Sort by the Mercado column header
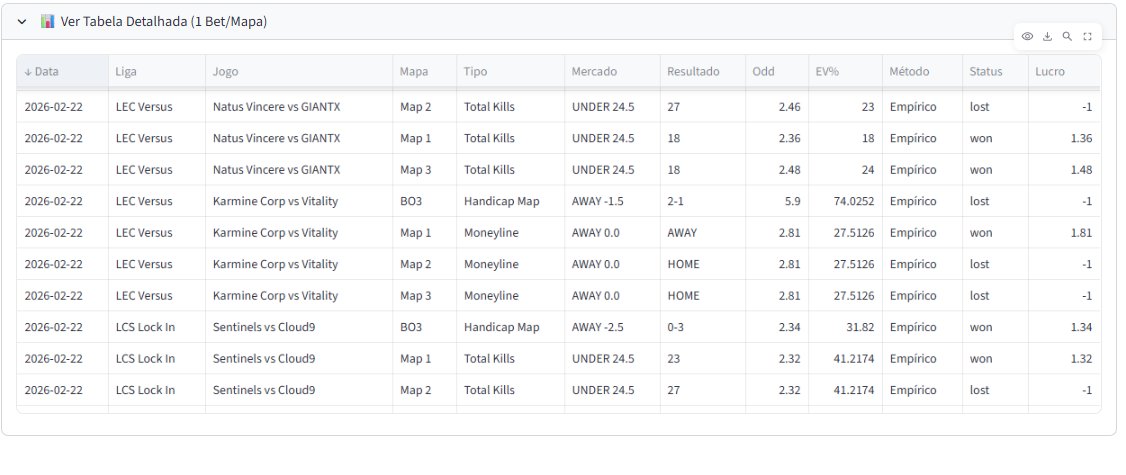This screenshot has width=1126, height=475. [612, 72]
